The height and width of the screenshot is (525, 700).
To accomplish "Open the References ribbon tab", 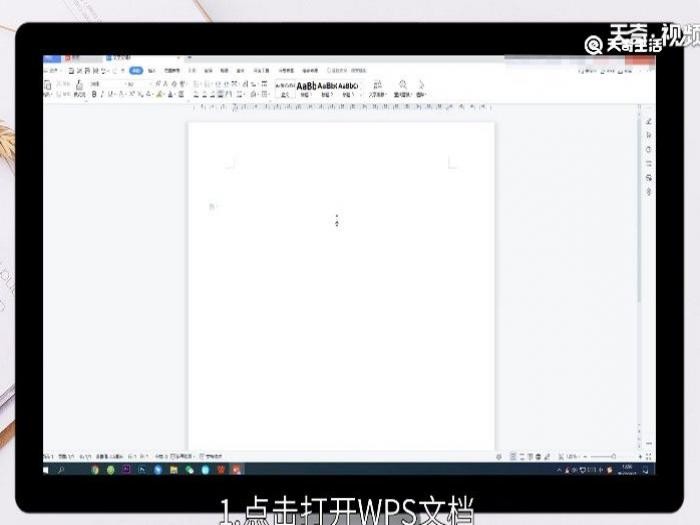I will (x=192, y=71).
